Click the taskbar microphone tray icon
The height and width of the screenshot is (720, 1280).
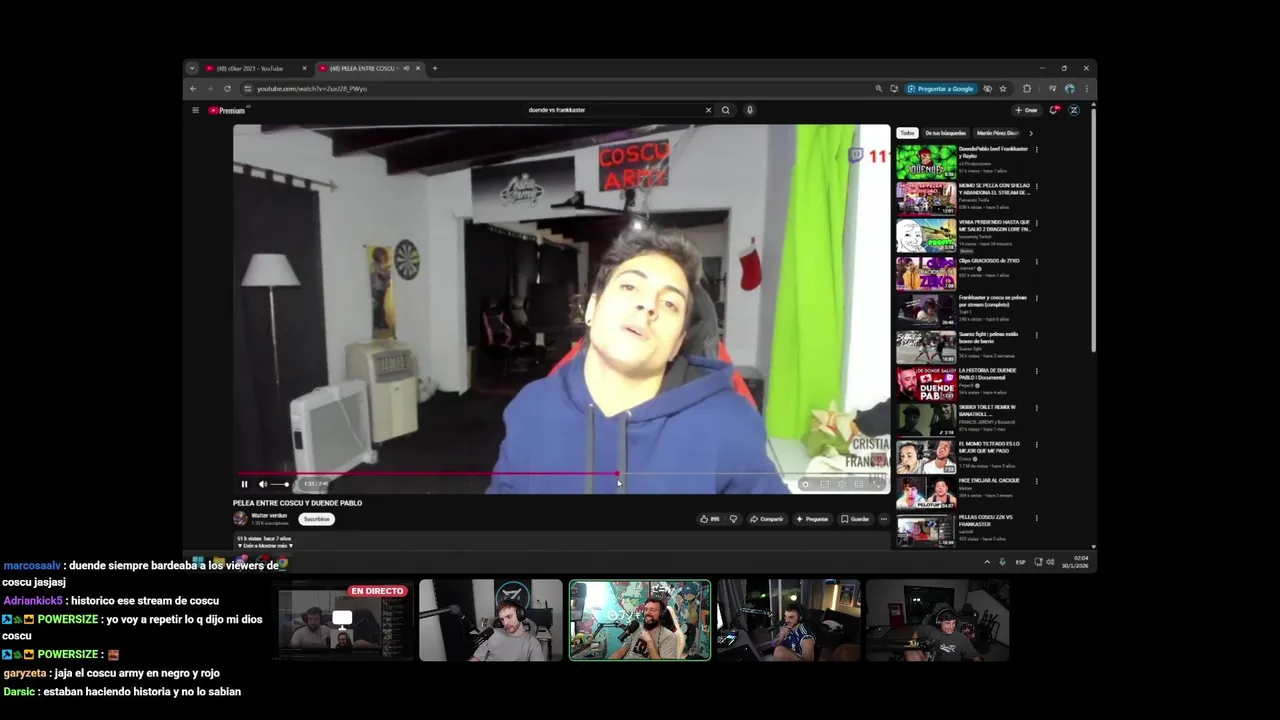pos(1002,562)
